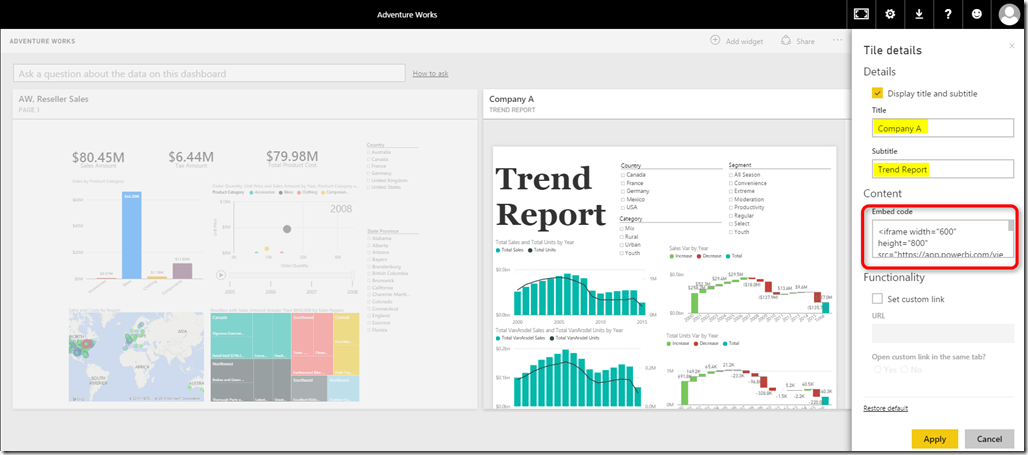
Task: Check Canada in Trend Report Country slicer
Action: click(623, 175)
